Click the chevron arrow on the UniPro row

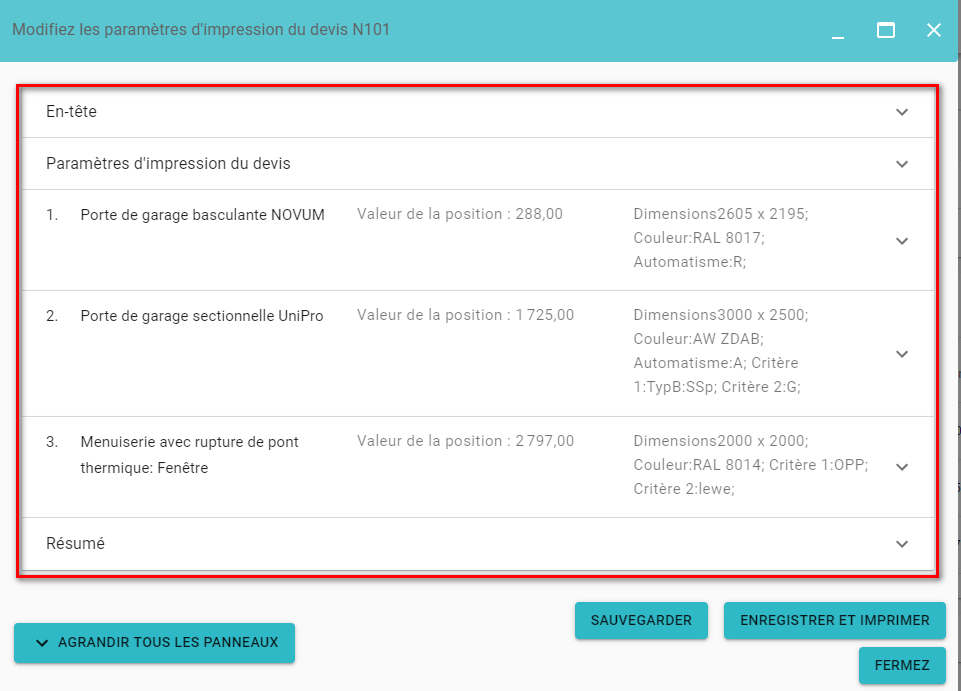click(x=902, y=354)
